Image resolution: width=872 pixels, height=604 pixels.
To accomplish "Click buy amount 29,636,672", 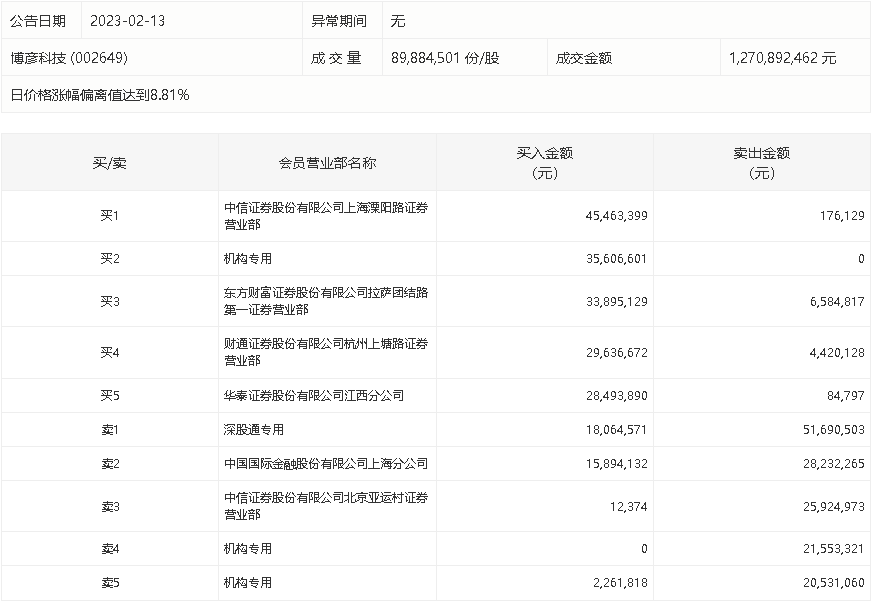I will tap(616, 353).
